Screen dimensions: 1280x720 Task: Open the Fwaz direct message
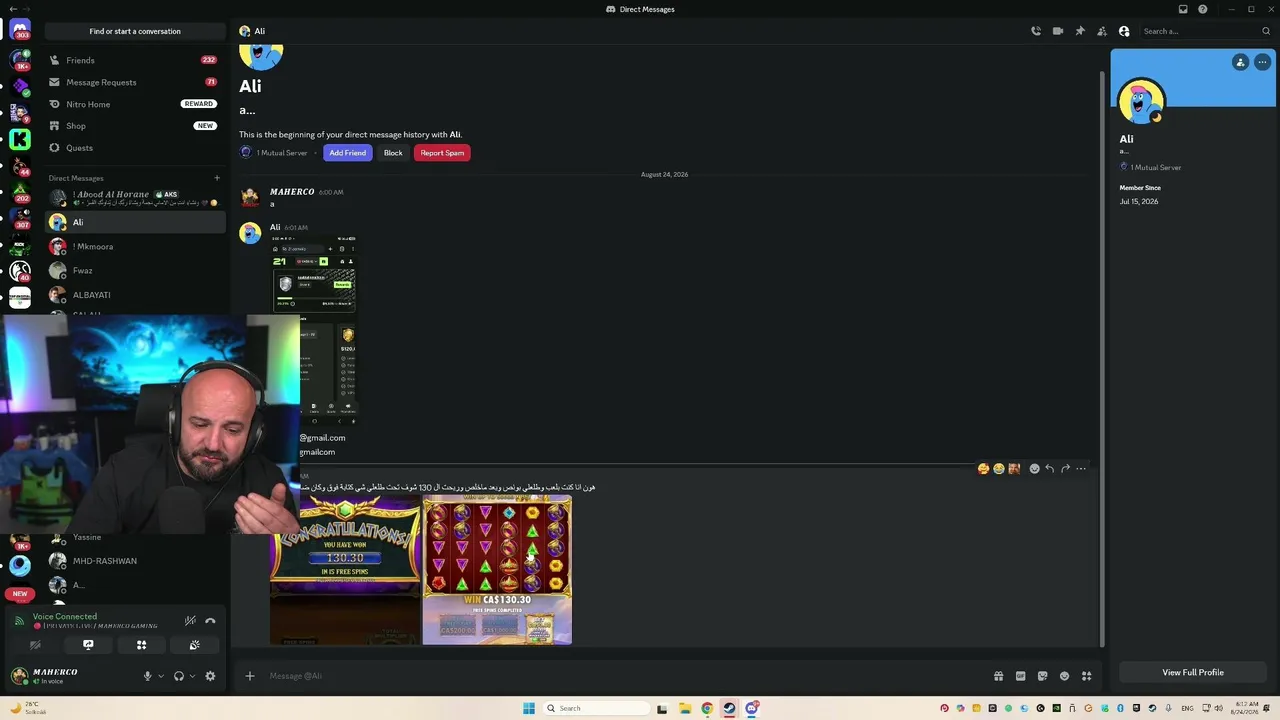(135, 270)
